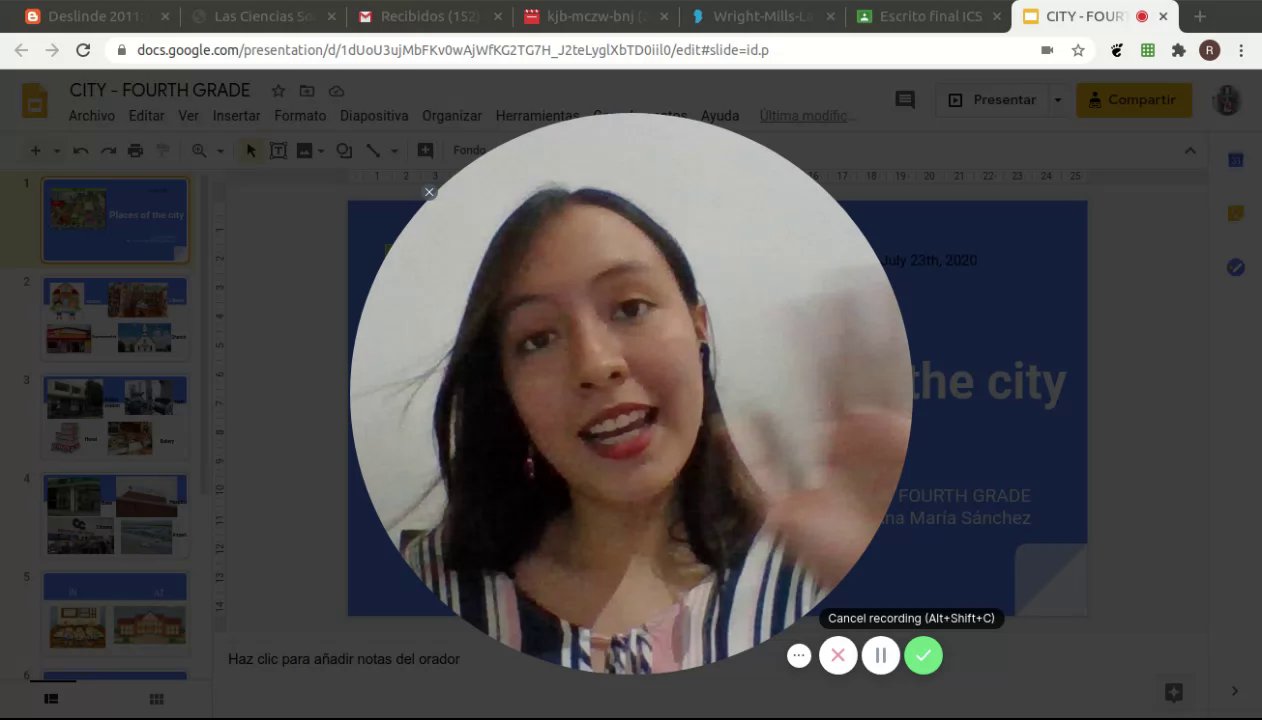This screenshot has height=720, width=1262.
Task: Switch to Wright-Mills browser tab
Action: (762, 16)
